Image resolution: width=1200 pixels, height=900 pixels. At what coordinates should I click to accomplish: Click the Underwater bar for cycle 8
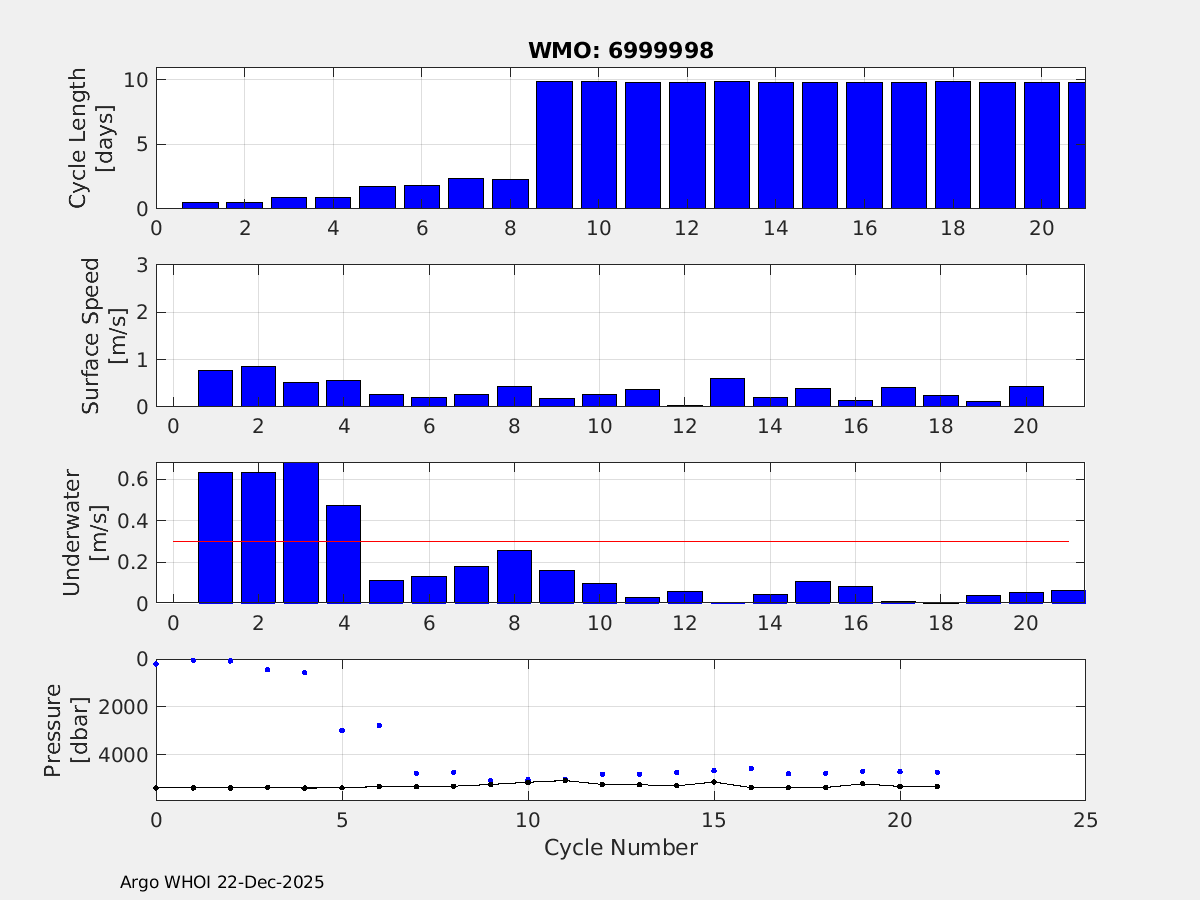click(x=514, y=577)
